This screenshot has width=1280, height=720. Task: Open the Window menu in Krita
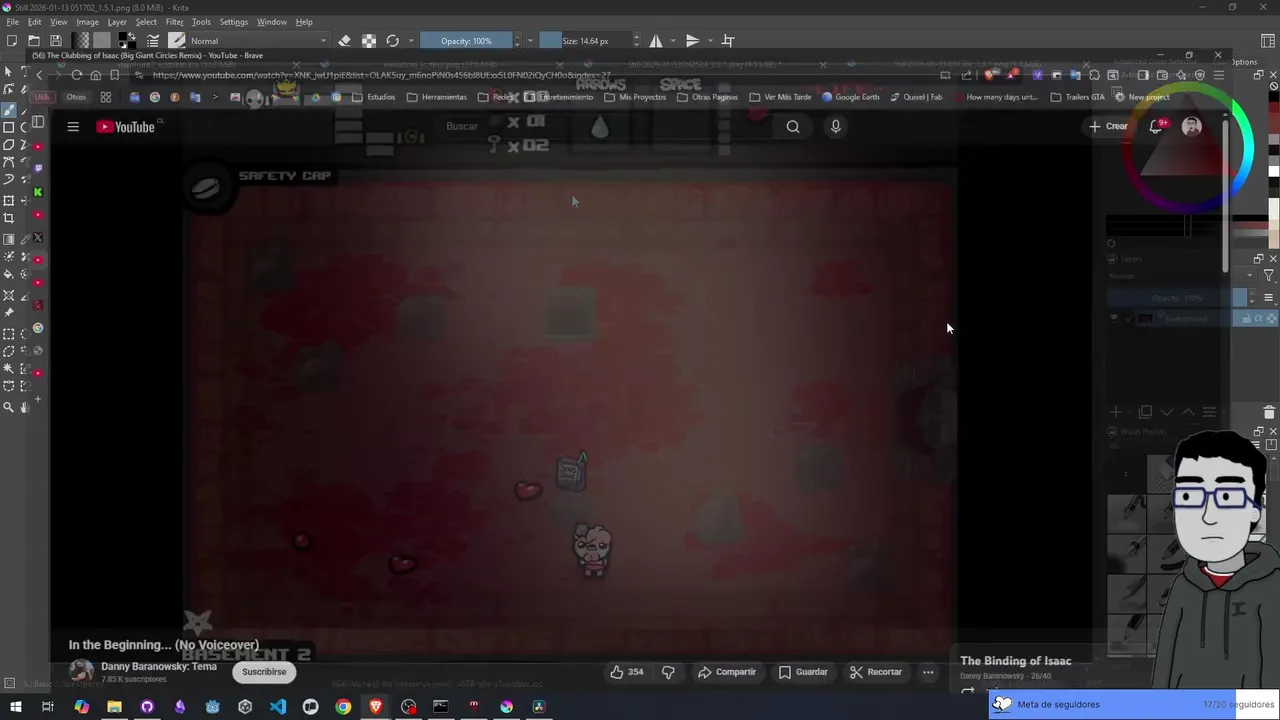click(x=271, y=22)
